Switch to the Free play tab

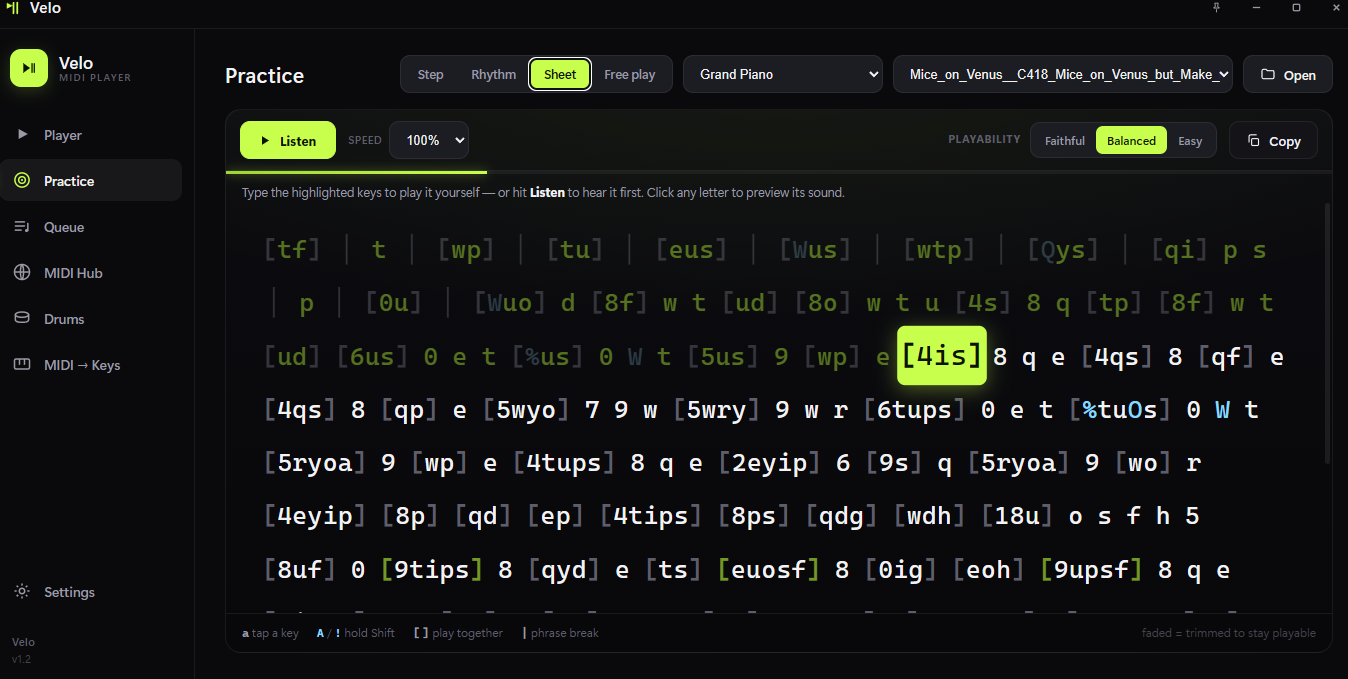click(x=630, y=75)
